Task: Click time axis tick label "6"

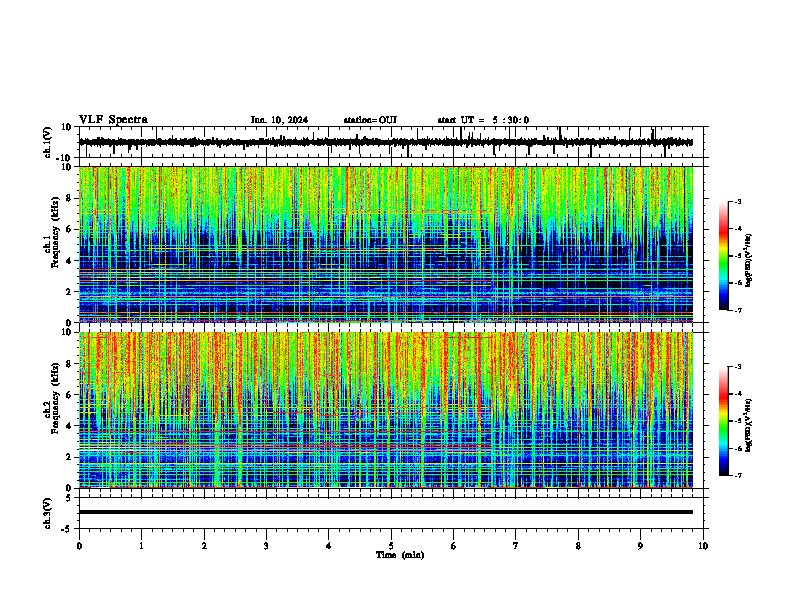Action: [454, 546]
